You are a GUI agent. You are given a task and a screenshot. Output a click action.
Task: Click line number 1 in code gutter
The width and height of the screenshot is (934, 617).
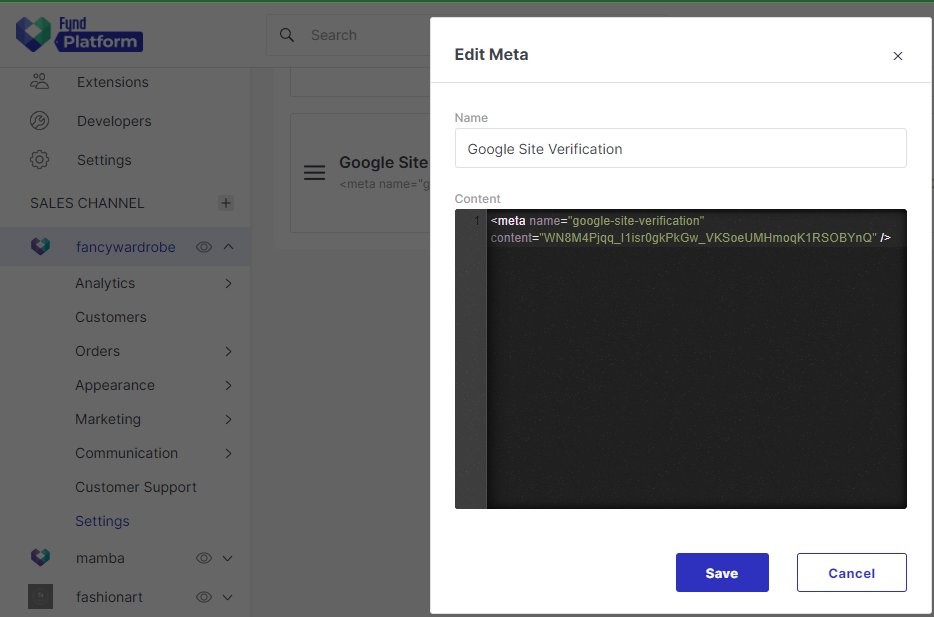tap(477, 221)
